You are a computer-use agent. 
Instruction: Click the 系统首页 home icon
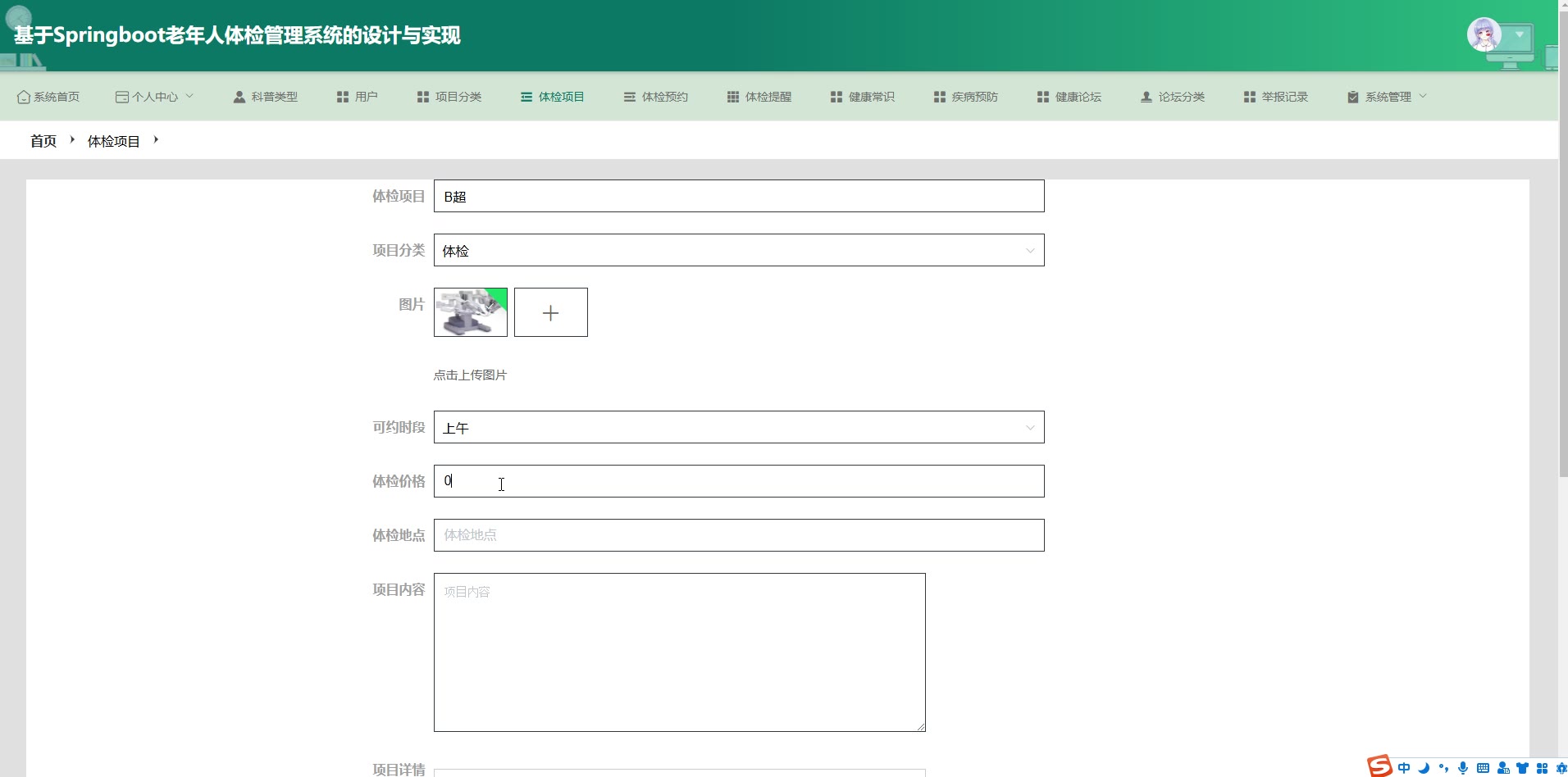(24, 97)
